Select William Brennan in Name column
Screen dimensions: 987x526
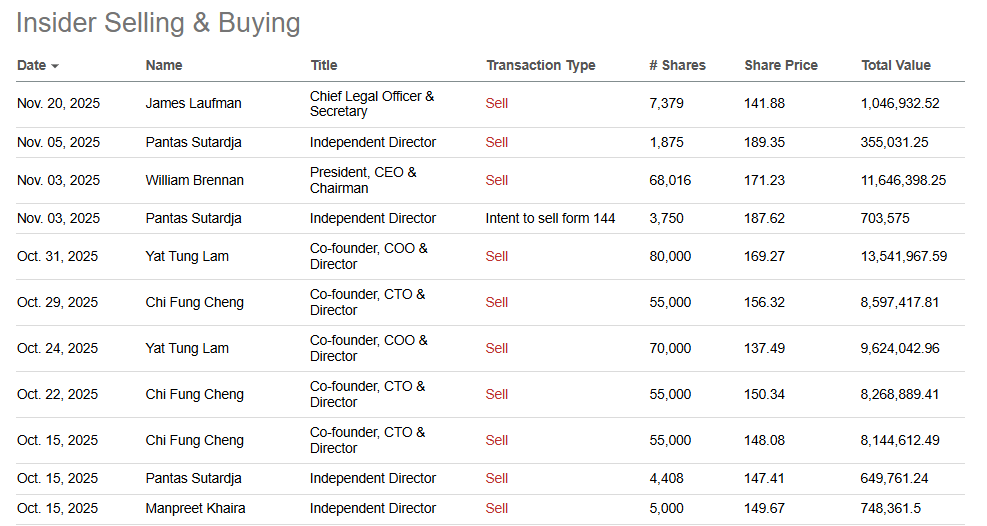tap(194, 180)
